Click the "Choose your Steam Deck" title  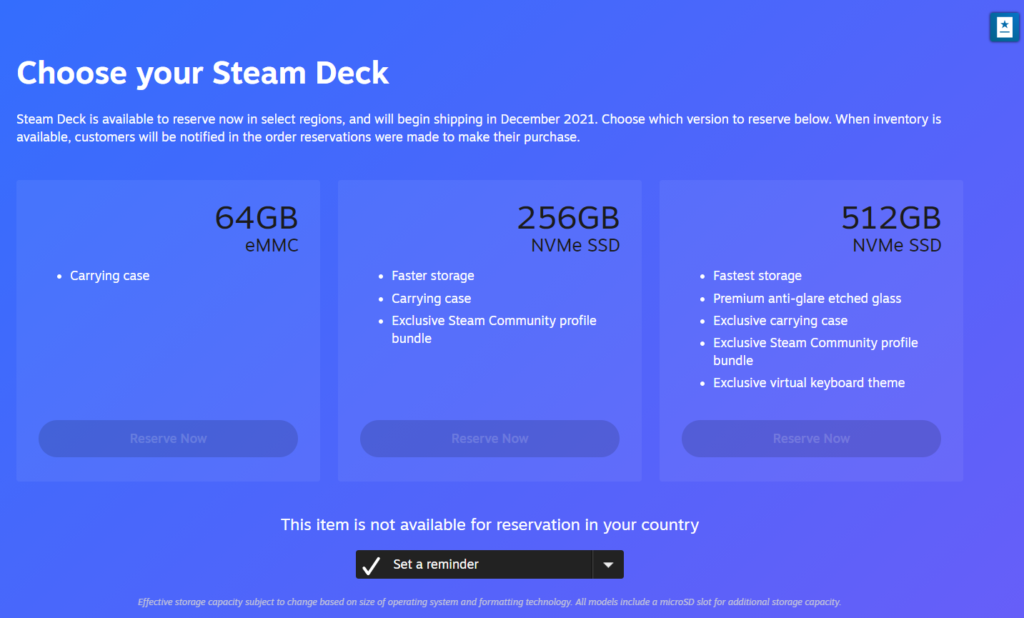pyautogui.click(x=203, y=73)
